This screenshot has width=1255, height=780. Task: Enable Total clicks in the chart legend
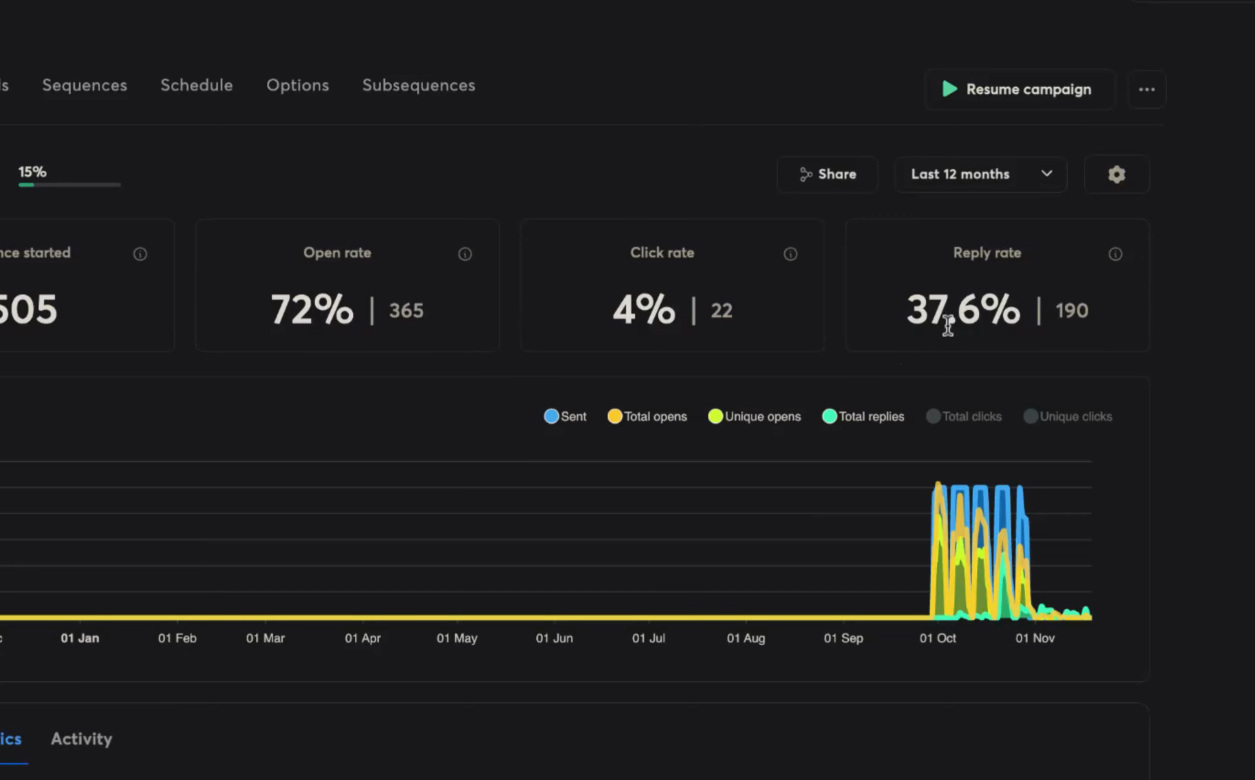pos(963,416)
